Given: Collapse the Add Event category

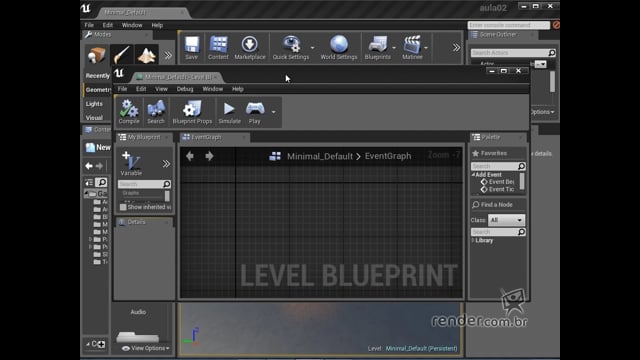Looking at the screenshot, I should (473, 175).
